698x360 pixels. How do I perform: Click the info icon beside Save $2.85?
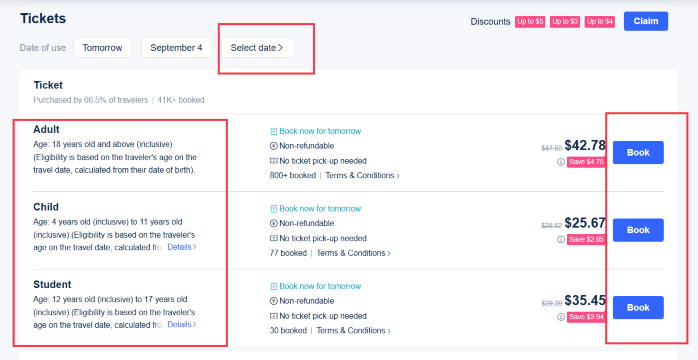561,239
